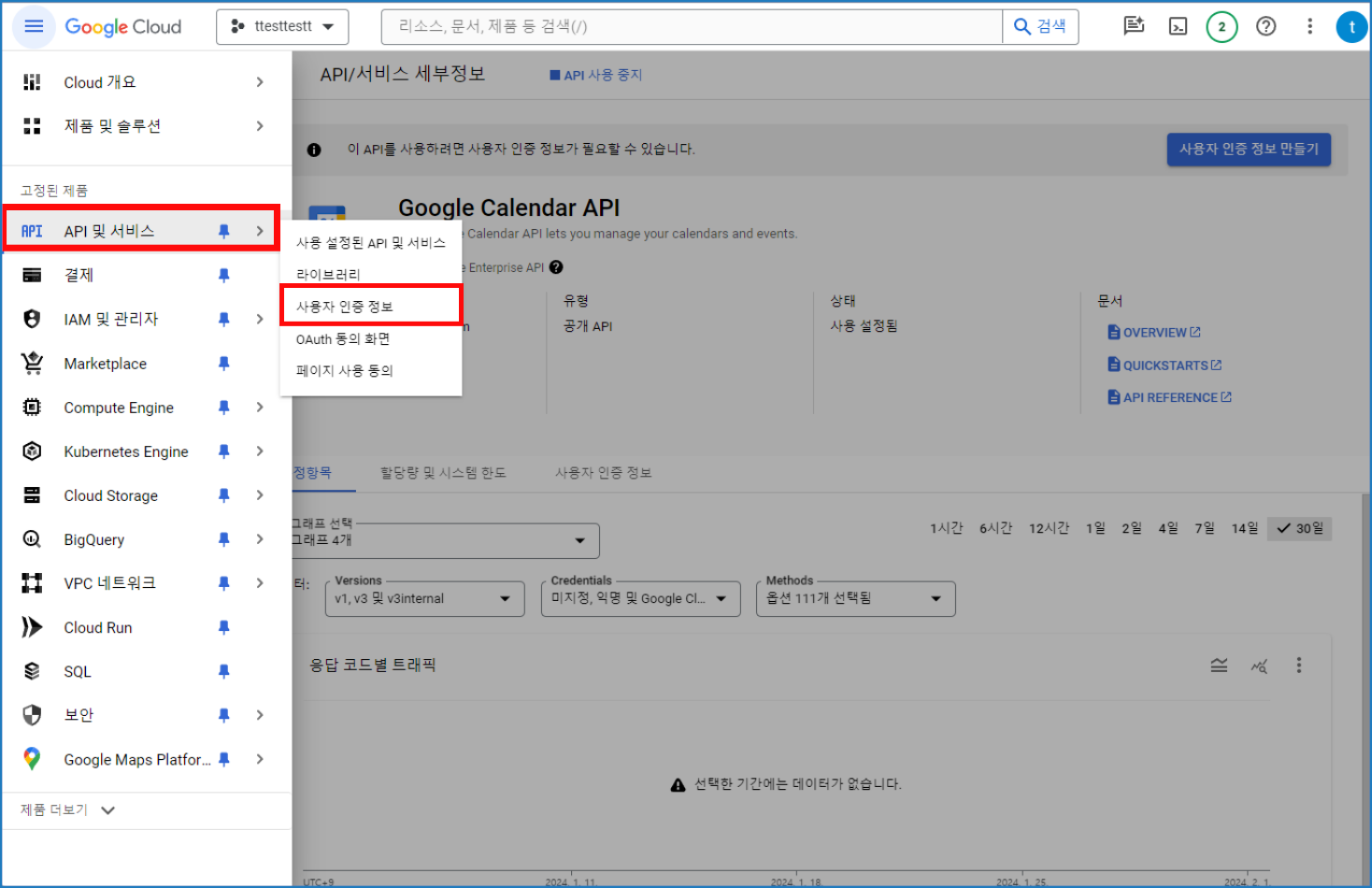This screenshot has height=888, width=1372.
Task: Select the 7일 time range option
Action: 1204,528
